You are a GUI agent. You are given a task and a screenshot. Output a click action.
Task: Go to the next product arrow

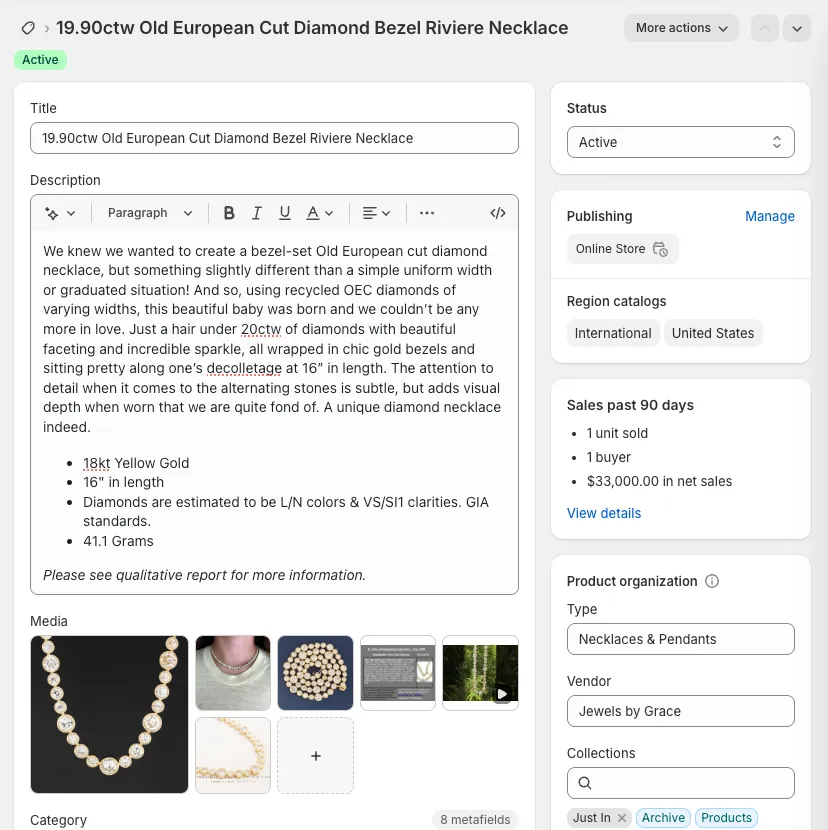797,28
